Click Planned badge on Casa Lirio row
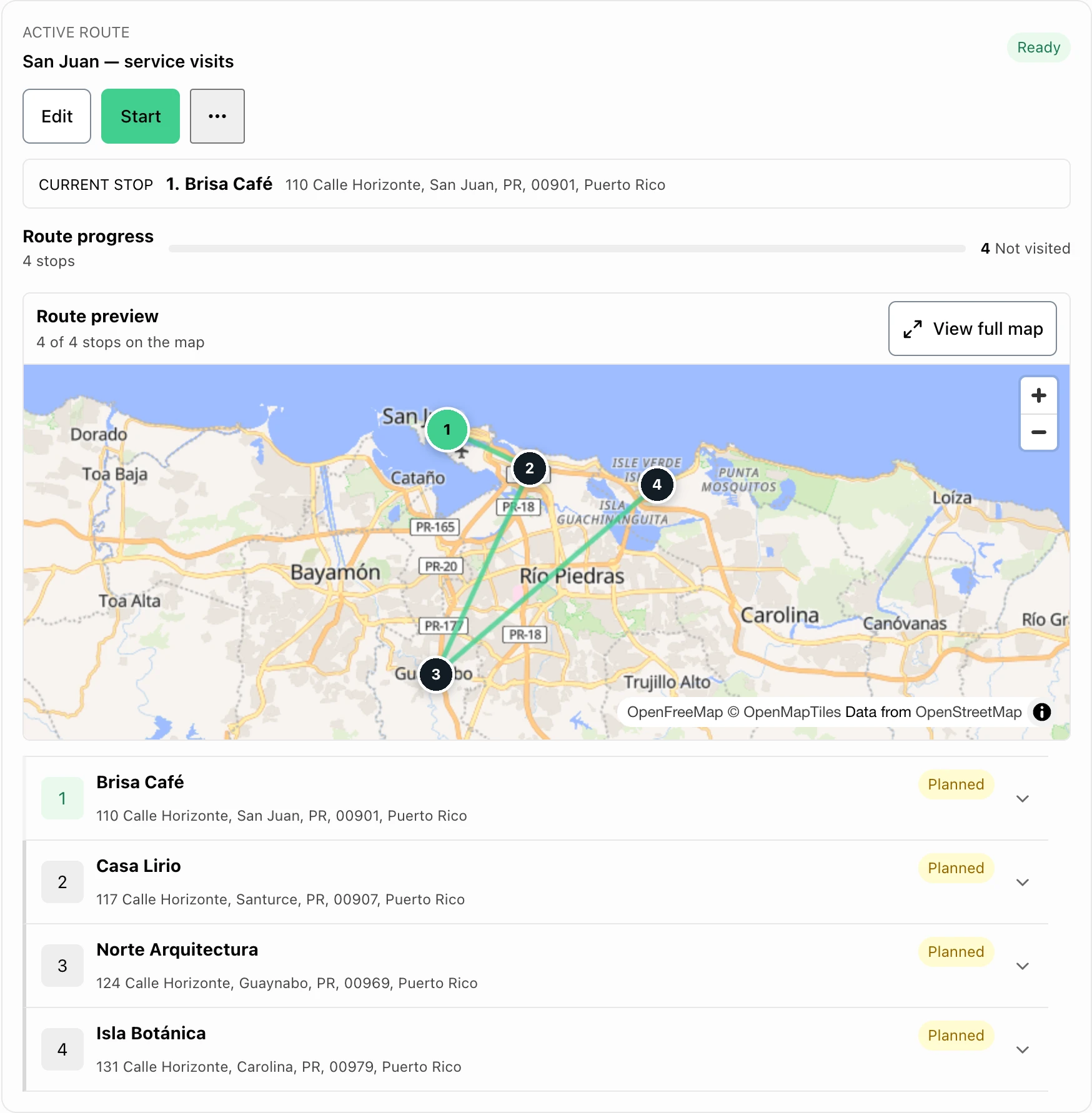Viewport: 1092px width, 1113px height. point(956,868)
